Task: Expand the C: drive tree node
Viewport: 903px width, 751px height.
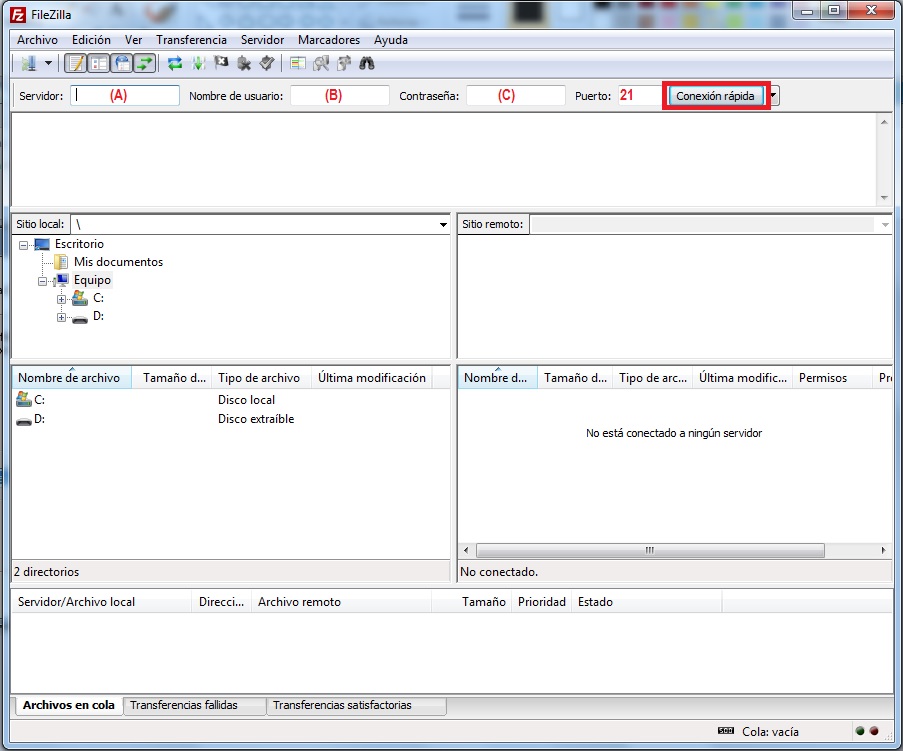Action: (62, 299)
